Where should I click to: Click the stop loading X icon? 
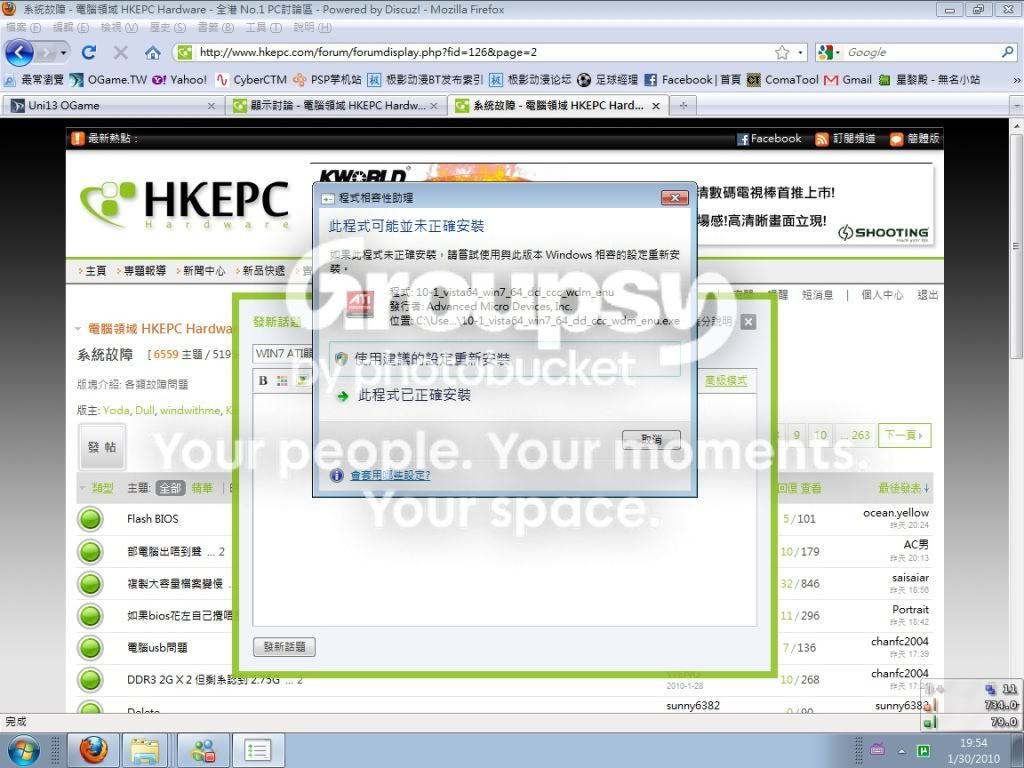pyautogui.click(x=121, y=52)
